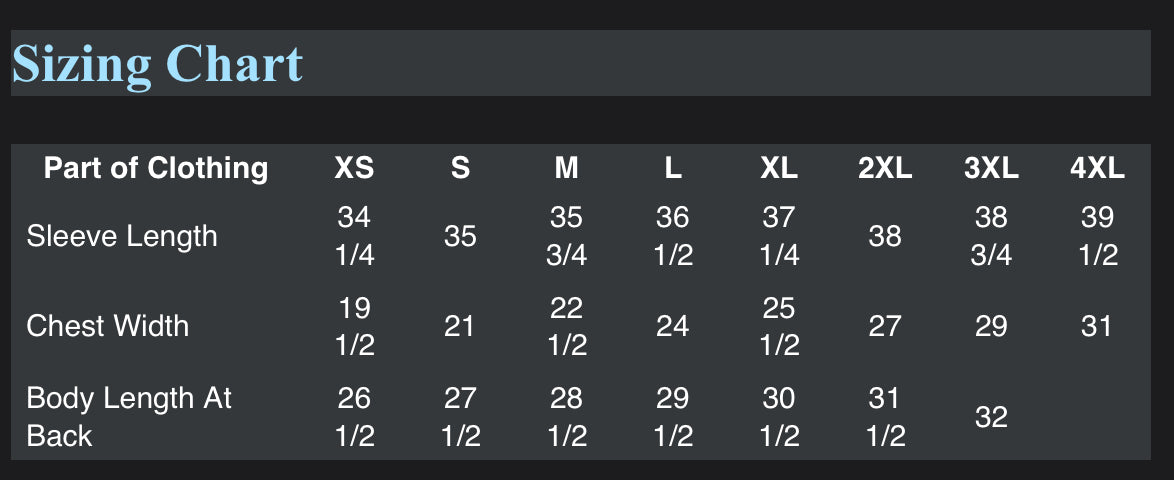Select the XL column header

779,168
